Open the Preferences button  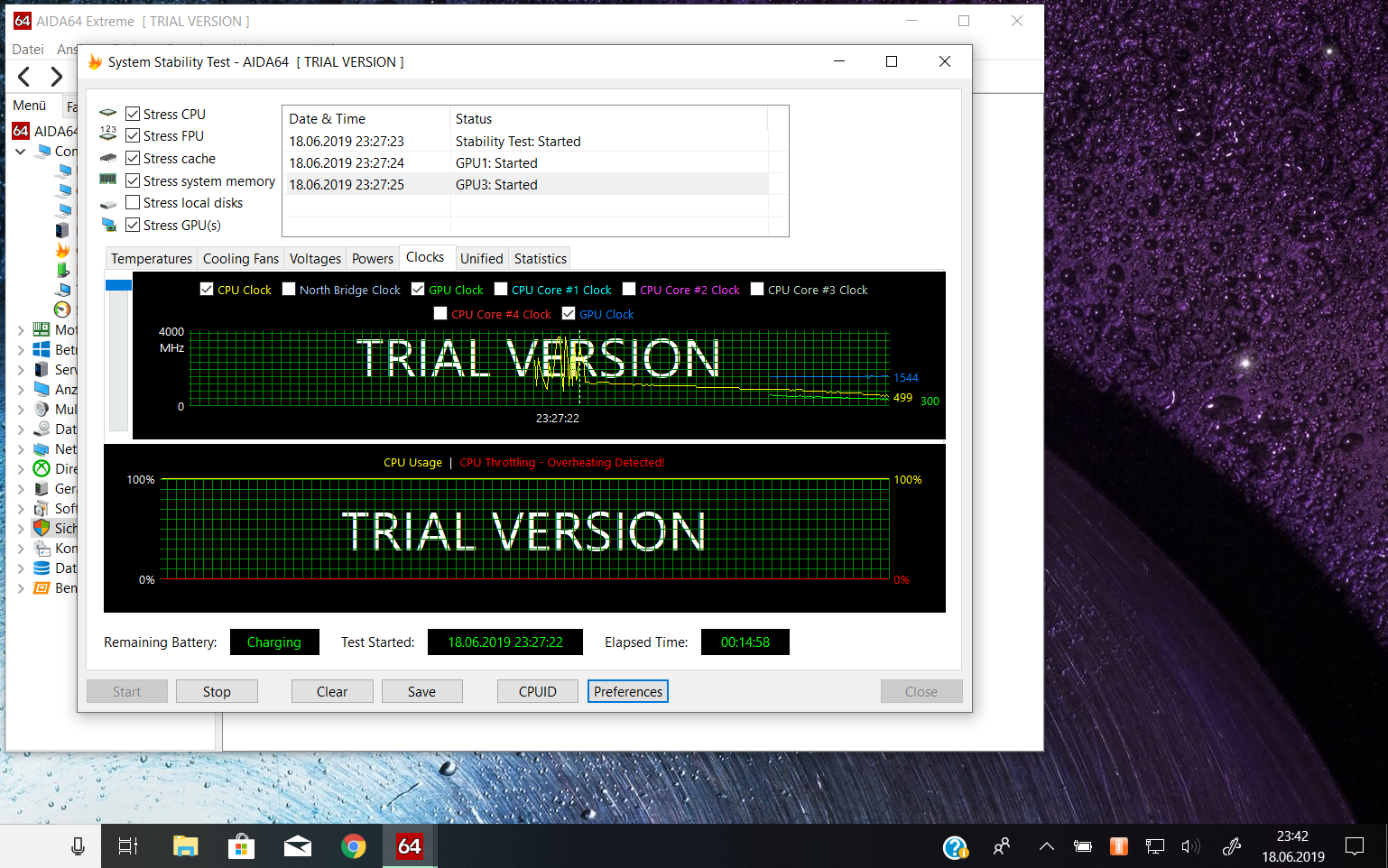628,691
